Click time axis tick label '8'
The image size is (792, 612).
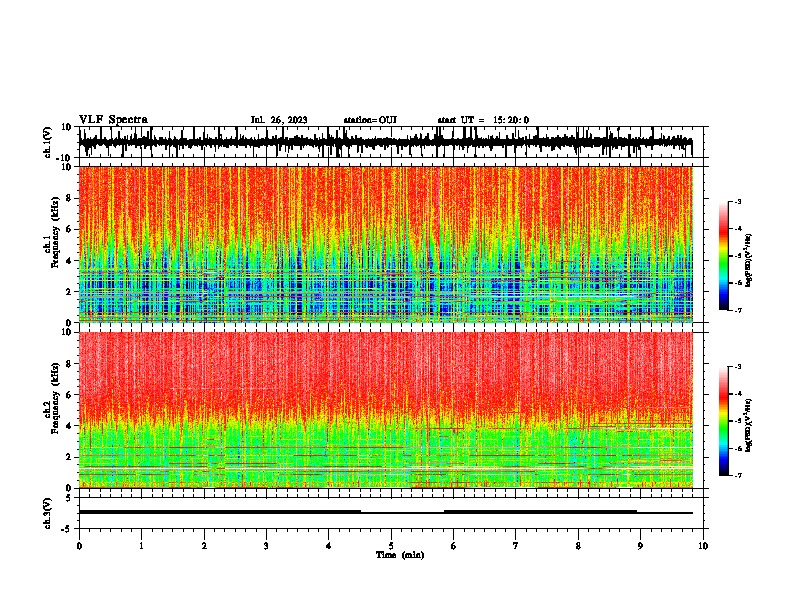(578, 546)
